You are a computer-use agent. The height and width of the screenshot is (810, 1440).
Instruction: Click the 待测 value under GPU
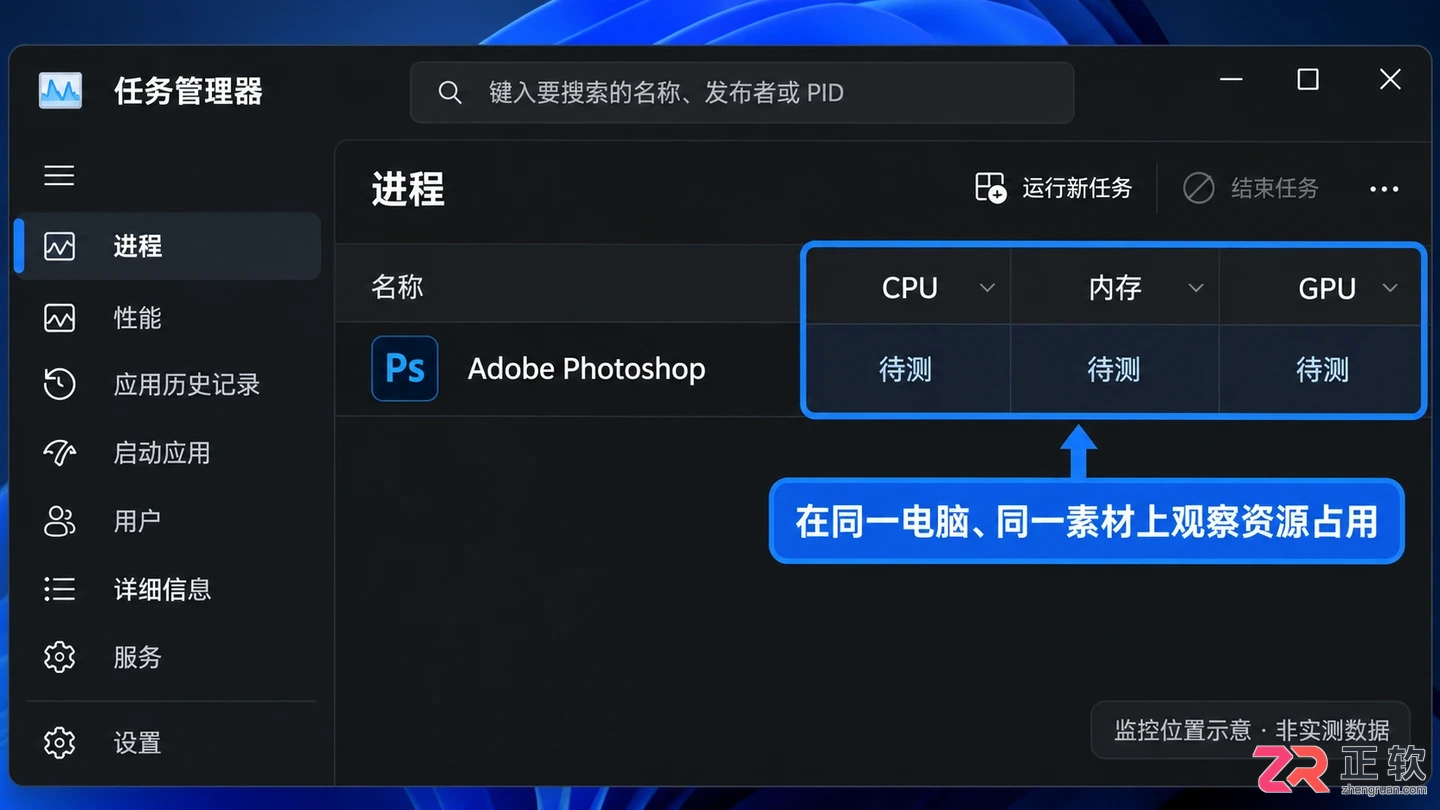[1323, 370]
